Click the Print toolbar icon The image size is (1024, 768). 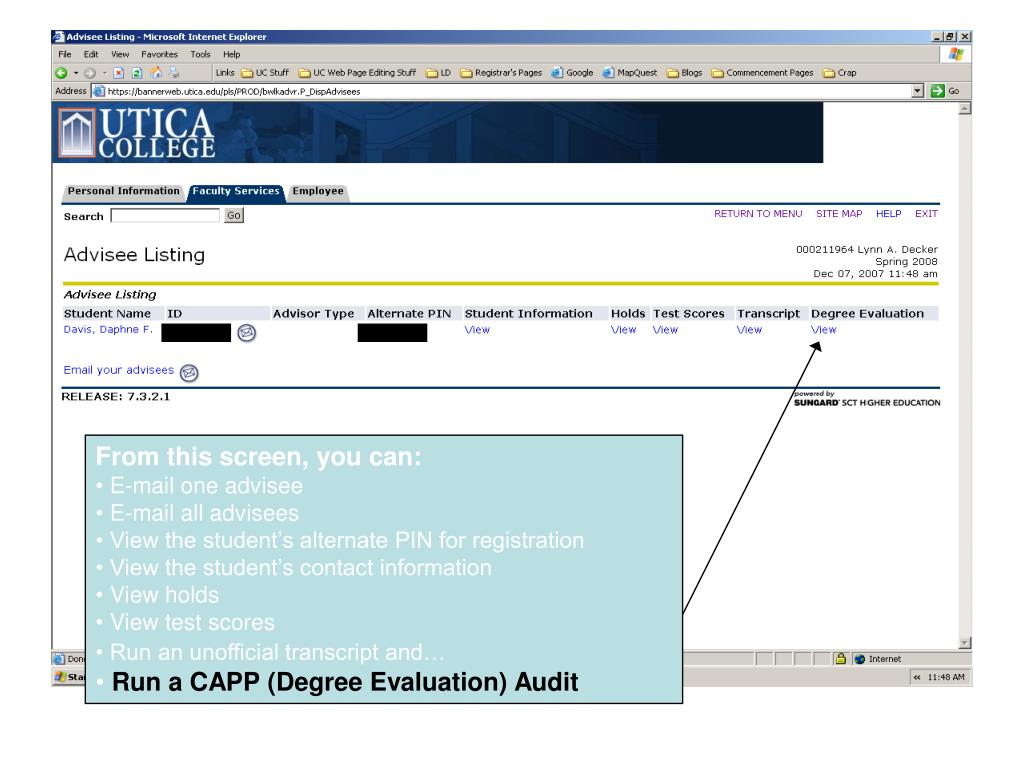click(x=174, y=73)
